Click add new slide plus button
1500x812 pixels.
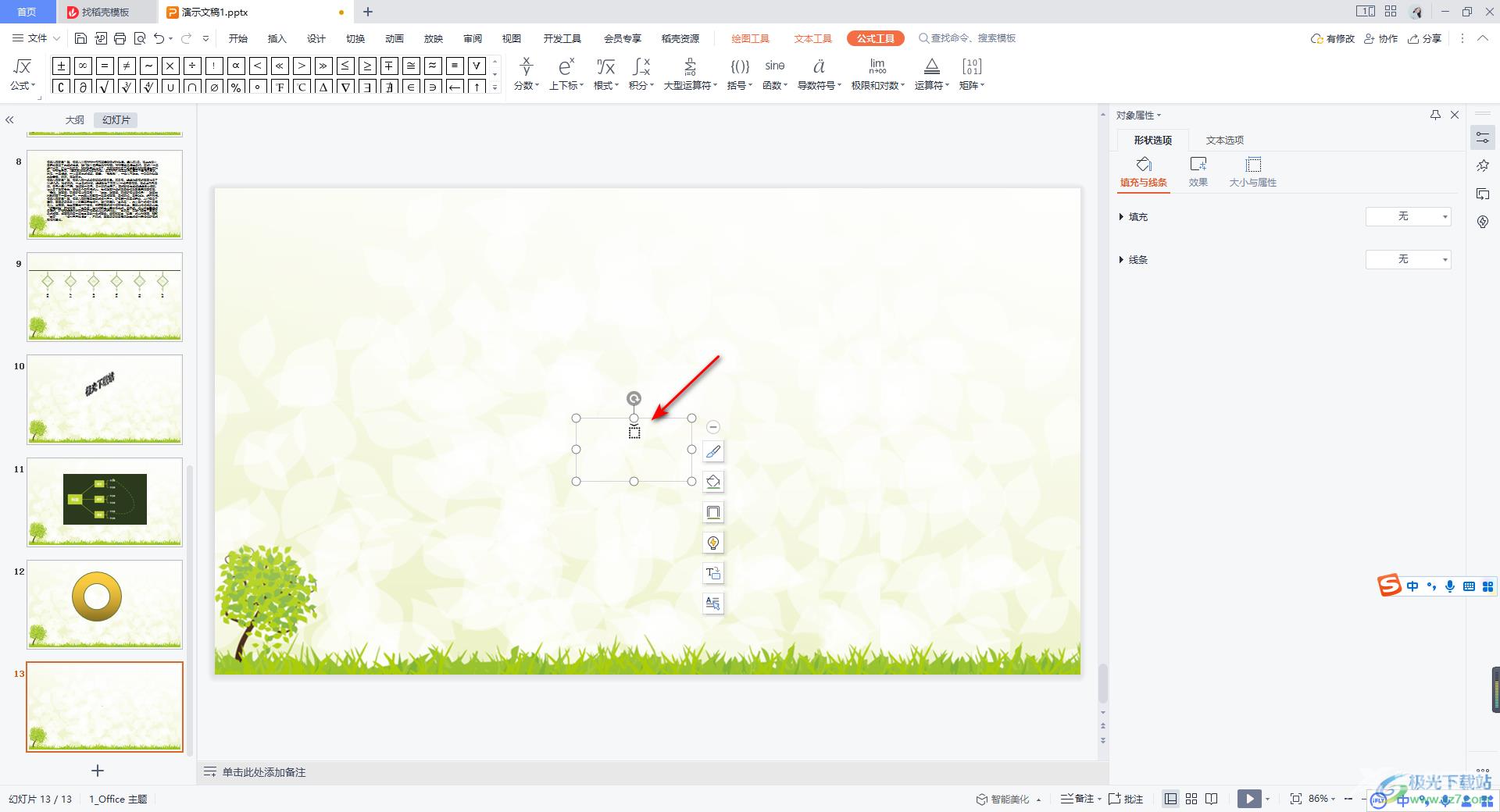point(98,771)
